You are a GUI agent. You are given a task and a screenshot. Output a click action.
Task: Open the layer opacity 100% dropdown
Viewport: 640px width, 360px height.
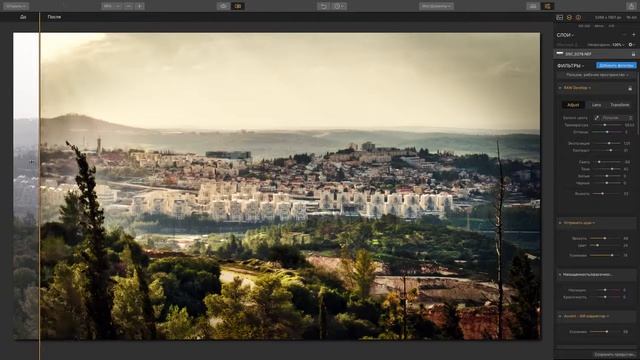coord(618,44)
